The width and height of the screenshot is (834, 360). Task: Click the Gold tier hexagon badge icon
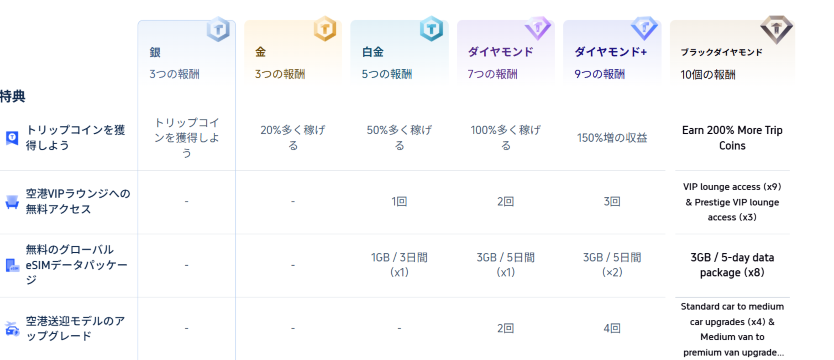point(324,29)
